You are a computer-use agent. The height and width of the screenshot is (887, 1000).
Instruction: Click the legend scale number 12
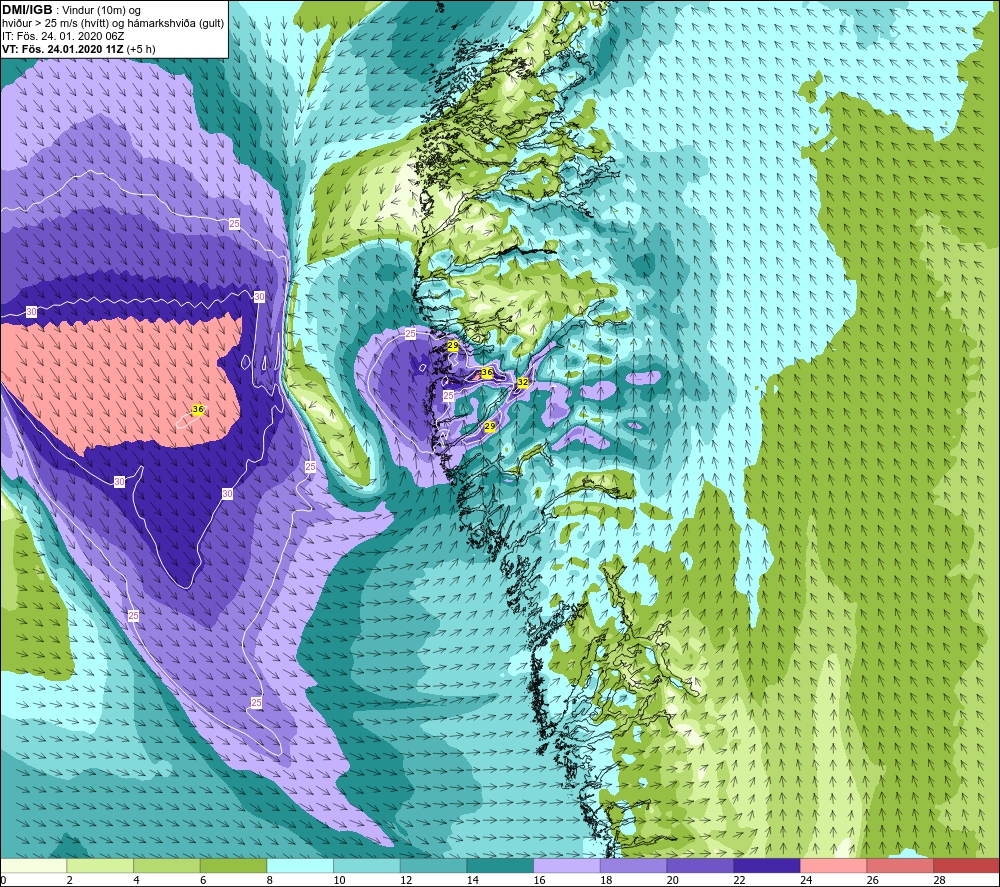406,880
